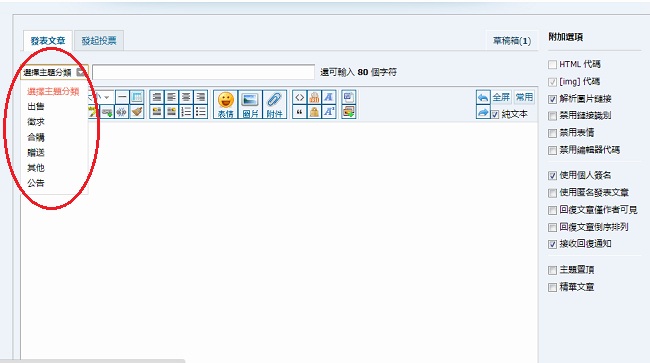650x363 pixels.
Task: Apply float-left layout
Action: click(157, 111)
